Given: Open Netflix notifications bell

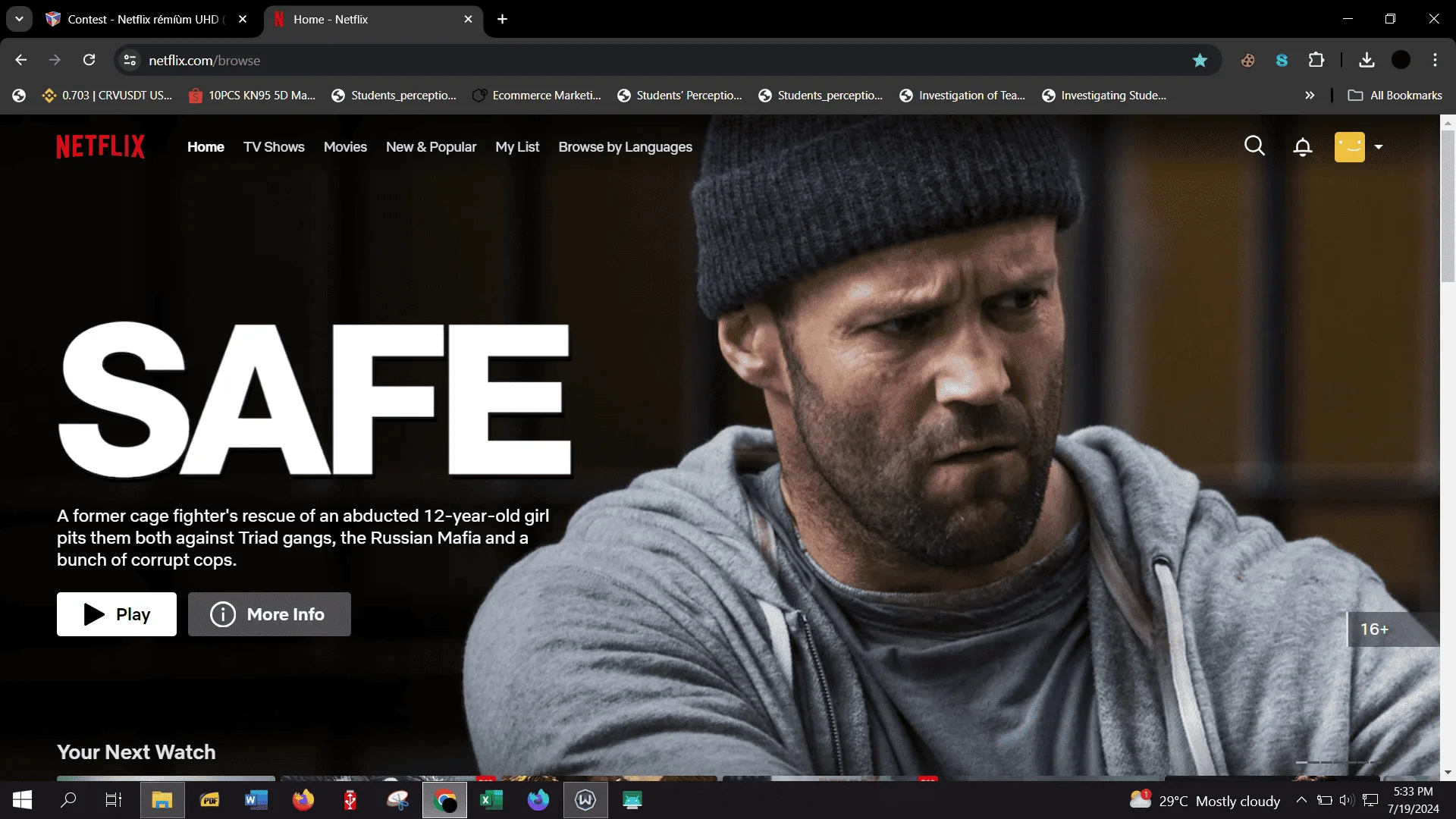Looking at the screenshot, I should (x=1302, y=147).
